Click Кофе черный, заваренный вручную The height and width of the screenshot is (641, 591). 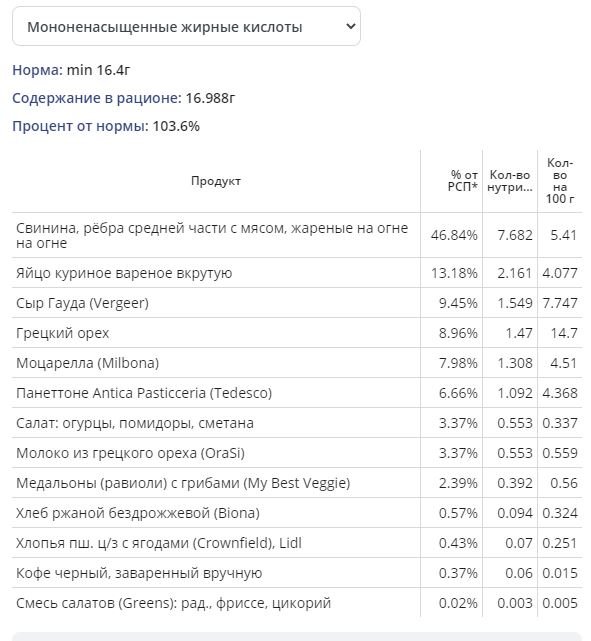(139, 573)
